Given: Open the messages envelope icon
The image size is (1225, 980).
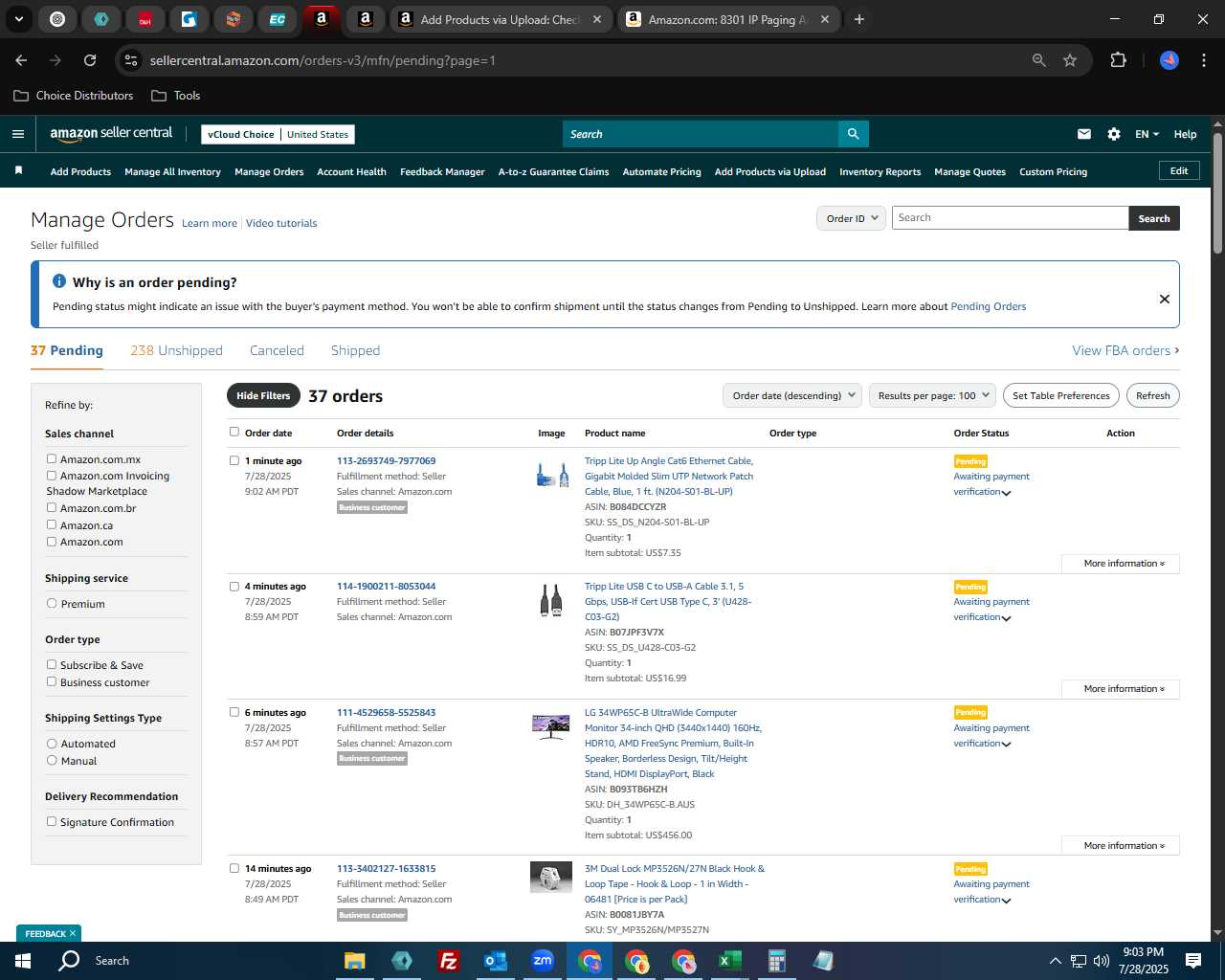Looking at the screenshot, I should pyautogui.click(x=1084, y=134).
